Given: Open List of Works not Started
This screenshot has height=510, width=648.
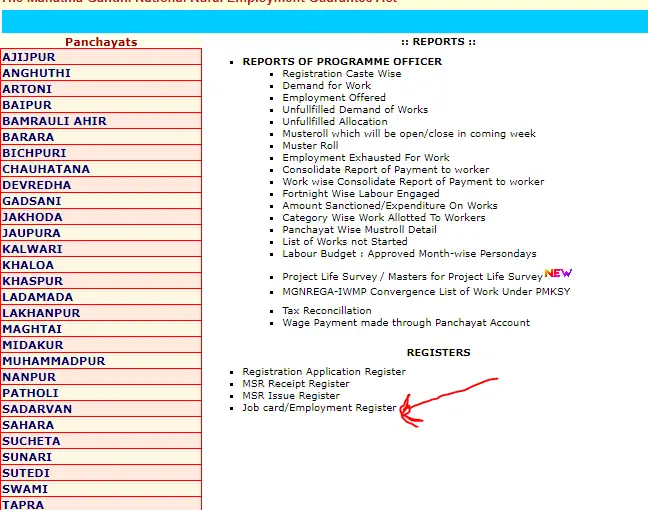Looking at the screenshot, I should click(345, 241).
